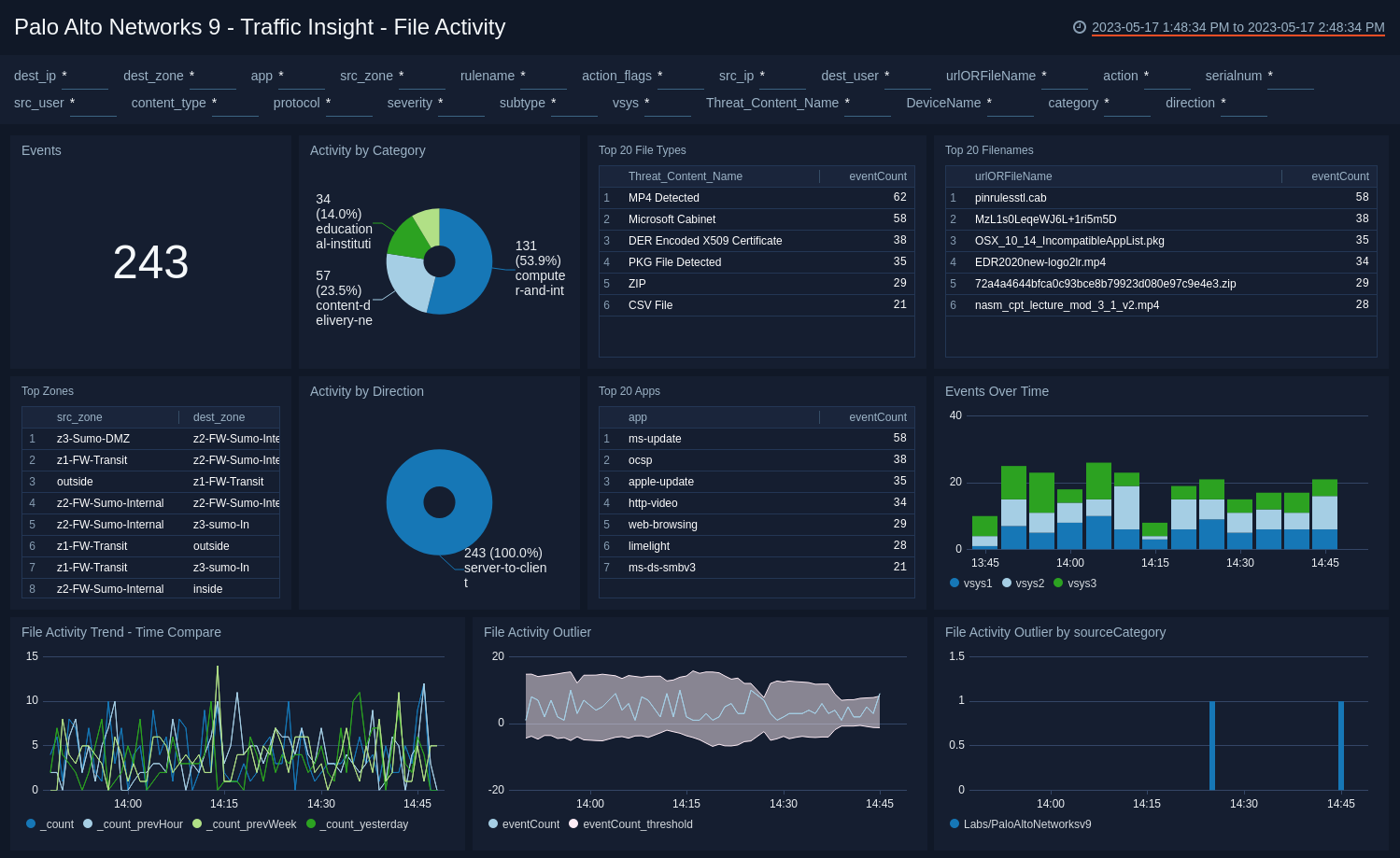Screen dimensions: 1400x858
Task: Select the MP4 Detected row
Action: pos(667,197)
